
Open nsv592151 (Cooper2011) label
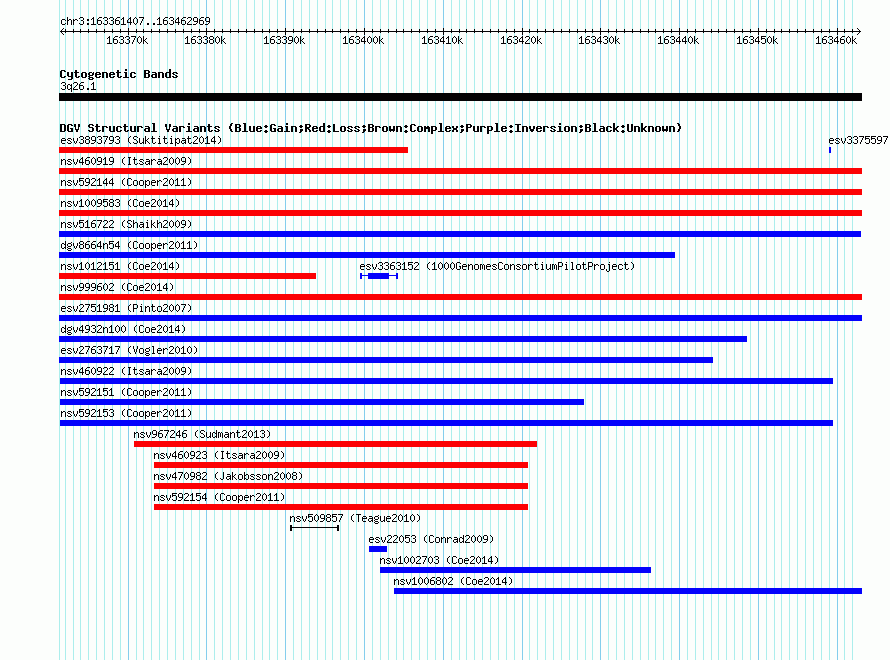(x=126, y=392)
